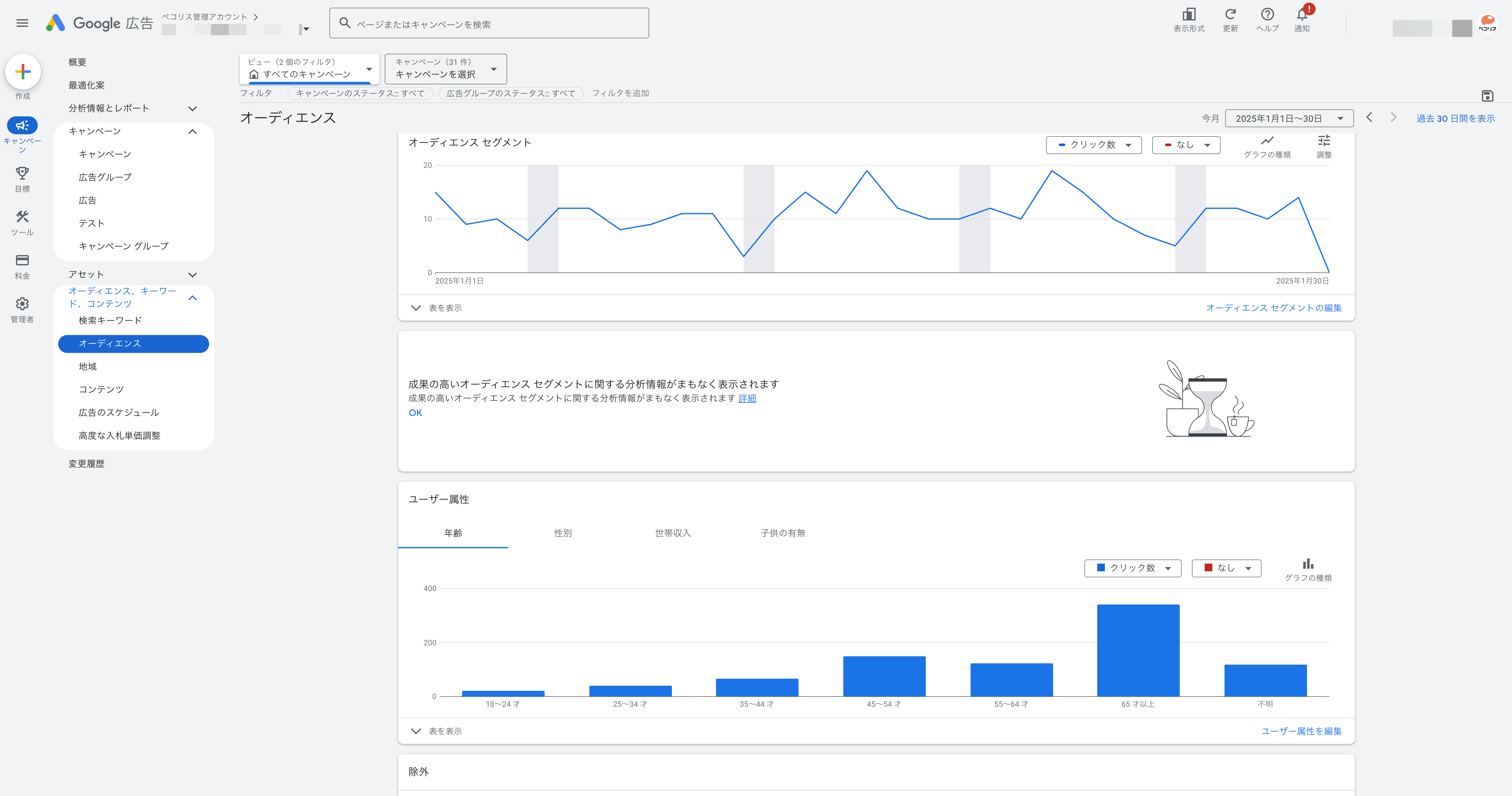Expand 表を表示 under the ユーザー属性 chart
This screenshot has height=796, width=1512.
tap(436, 731)
